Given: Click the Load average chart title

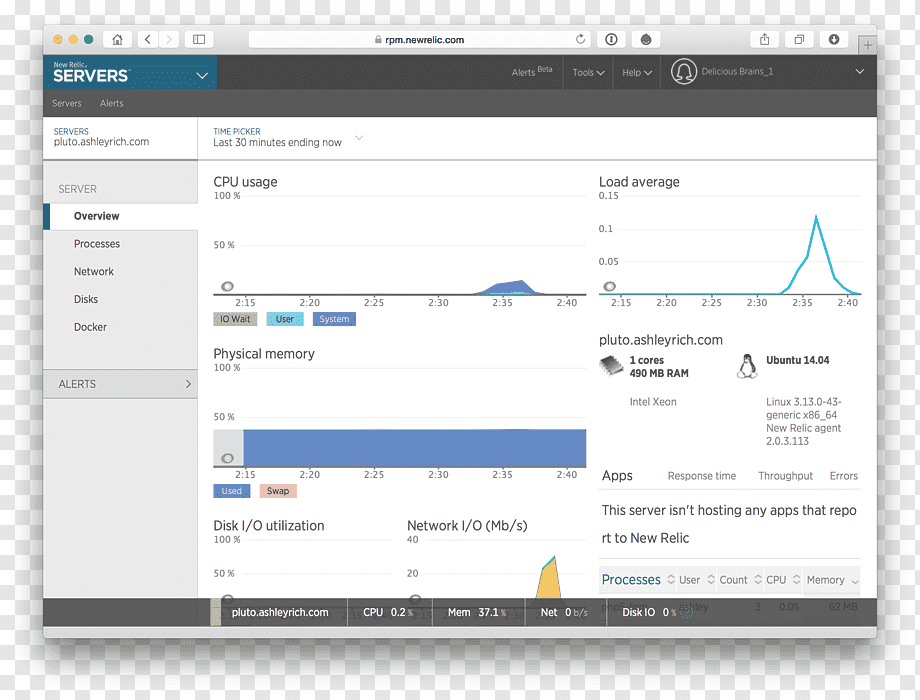Looking at the screenshot, I should tap(639, 182).
